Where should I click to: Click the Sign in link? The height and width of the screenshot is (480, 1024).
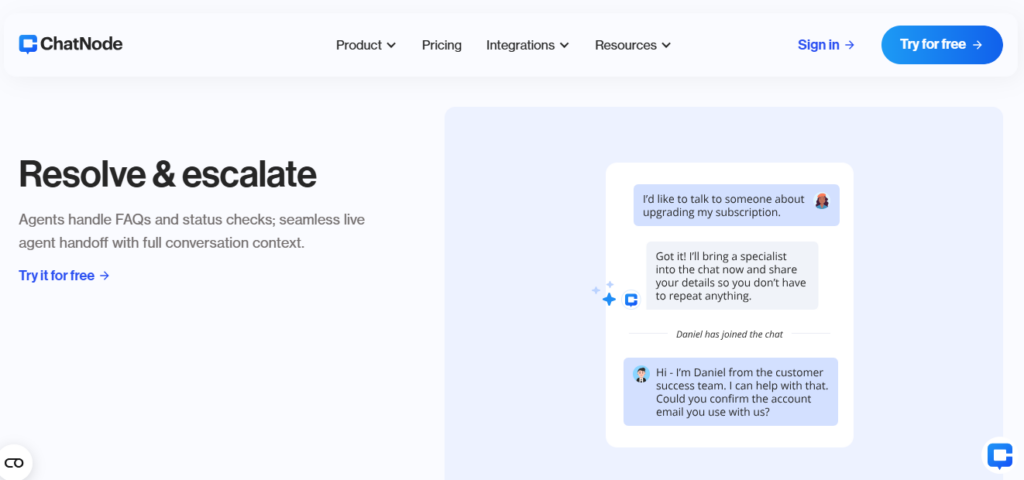(825, 45)
